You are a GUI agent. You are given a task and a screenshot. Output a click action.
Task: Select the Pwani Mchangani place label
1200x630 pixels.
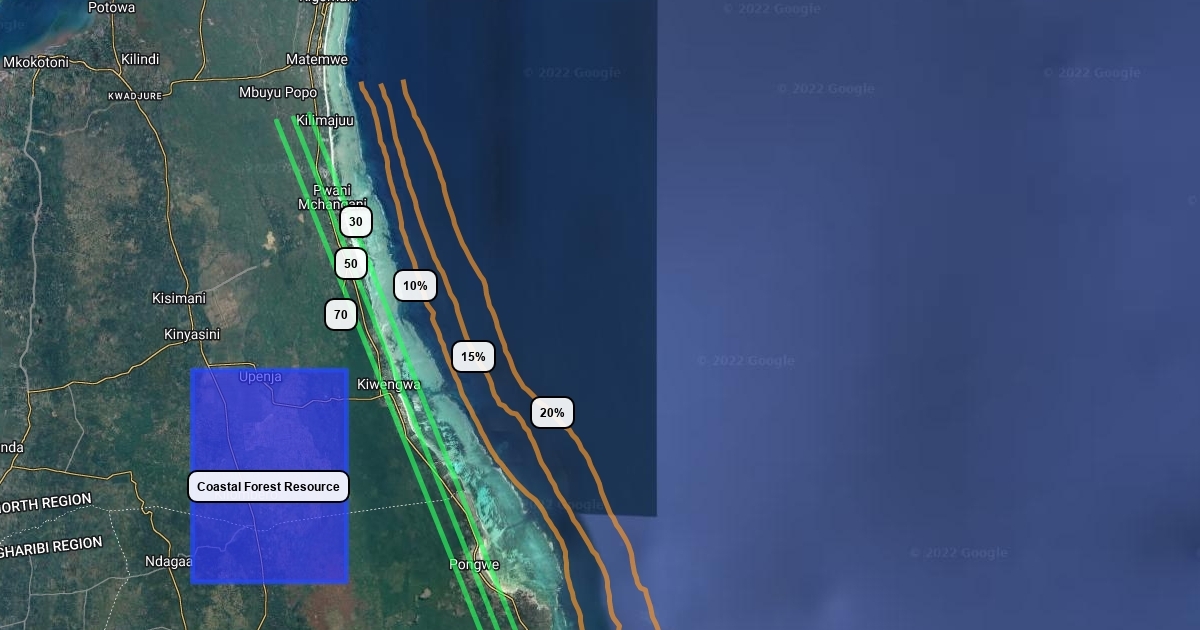(332, 197)
